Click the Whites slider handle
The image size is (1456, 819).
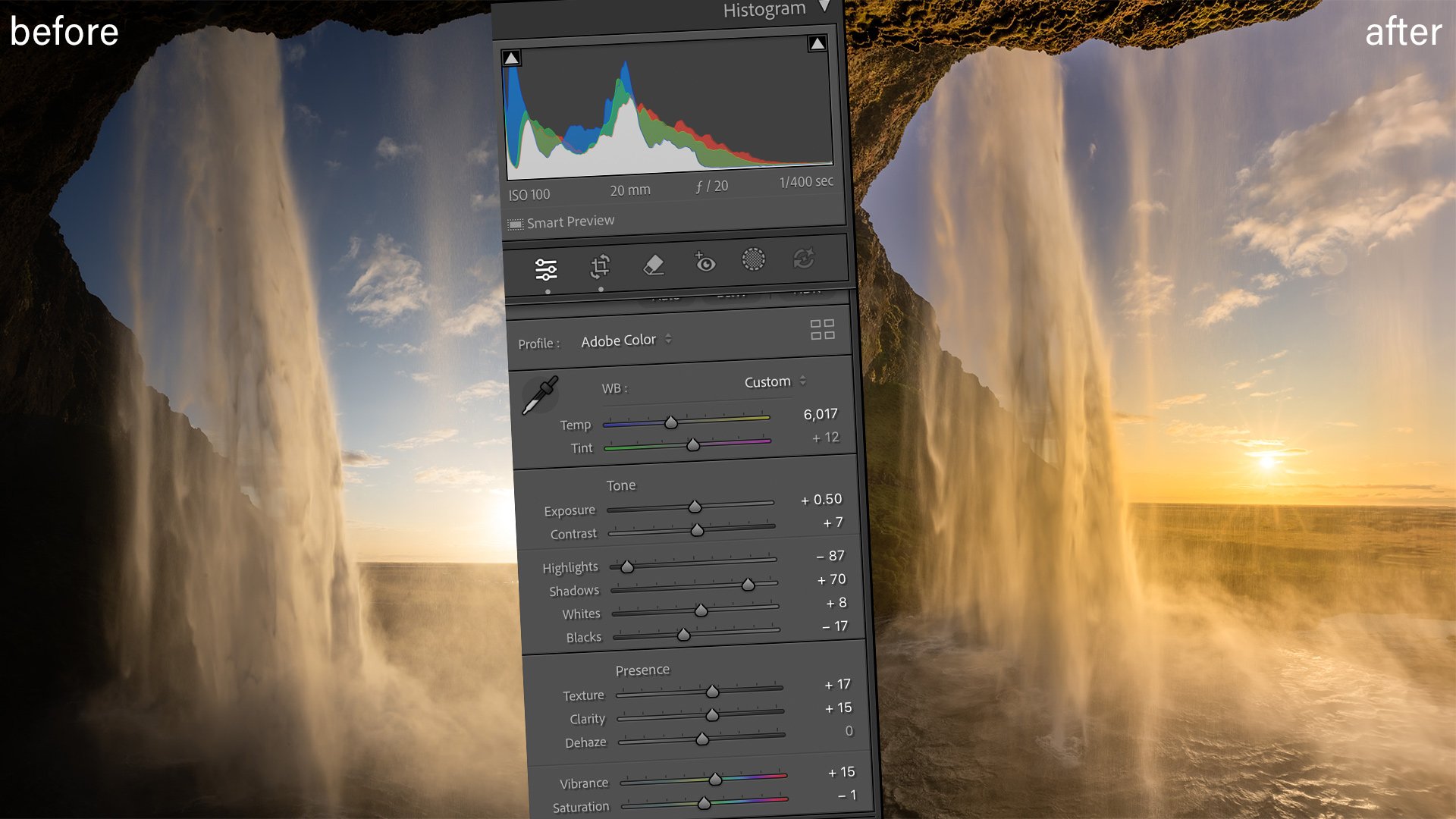tap(701, 610)
